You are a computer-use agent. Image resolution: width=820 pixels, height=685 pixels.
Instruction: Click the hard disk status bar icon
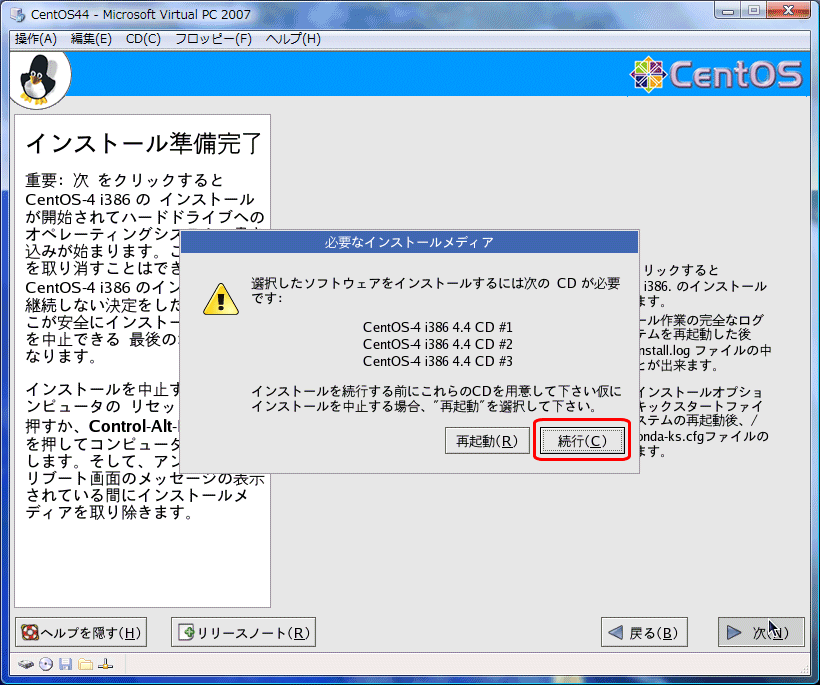pos(26,664)
